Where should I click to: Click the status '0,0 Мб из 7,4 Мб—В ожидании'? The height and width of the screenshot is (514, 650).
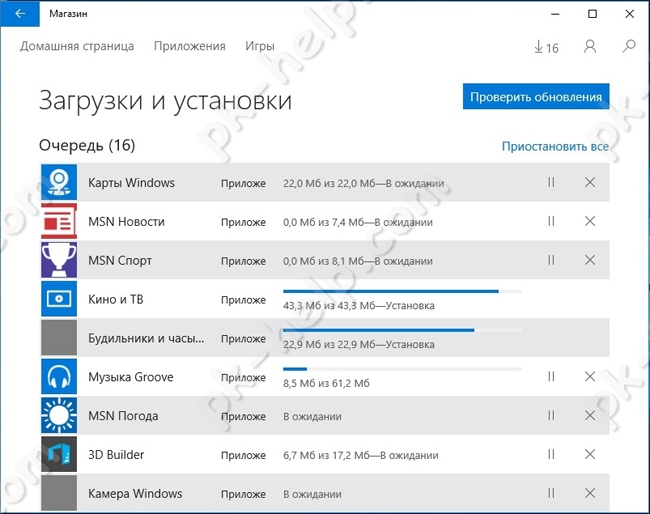point(358,222)
